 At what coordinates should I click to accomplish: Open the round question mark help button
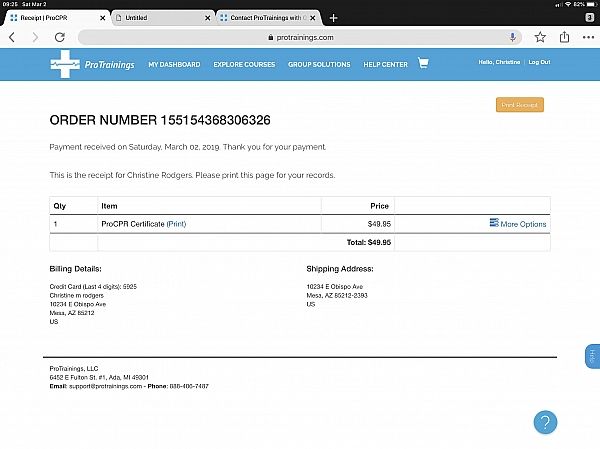(x=545, y=422)
